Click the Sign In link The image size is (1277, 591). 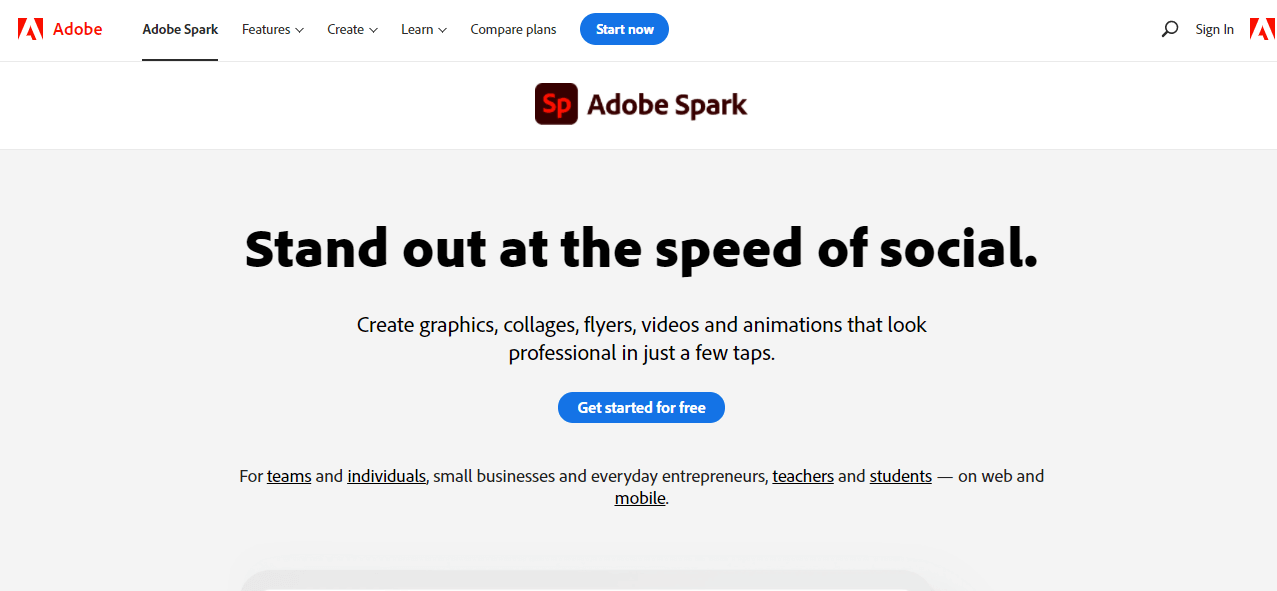[x=1214, y=29]
